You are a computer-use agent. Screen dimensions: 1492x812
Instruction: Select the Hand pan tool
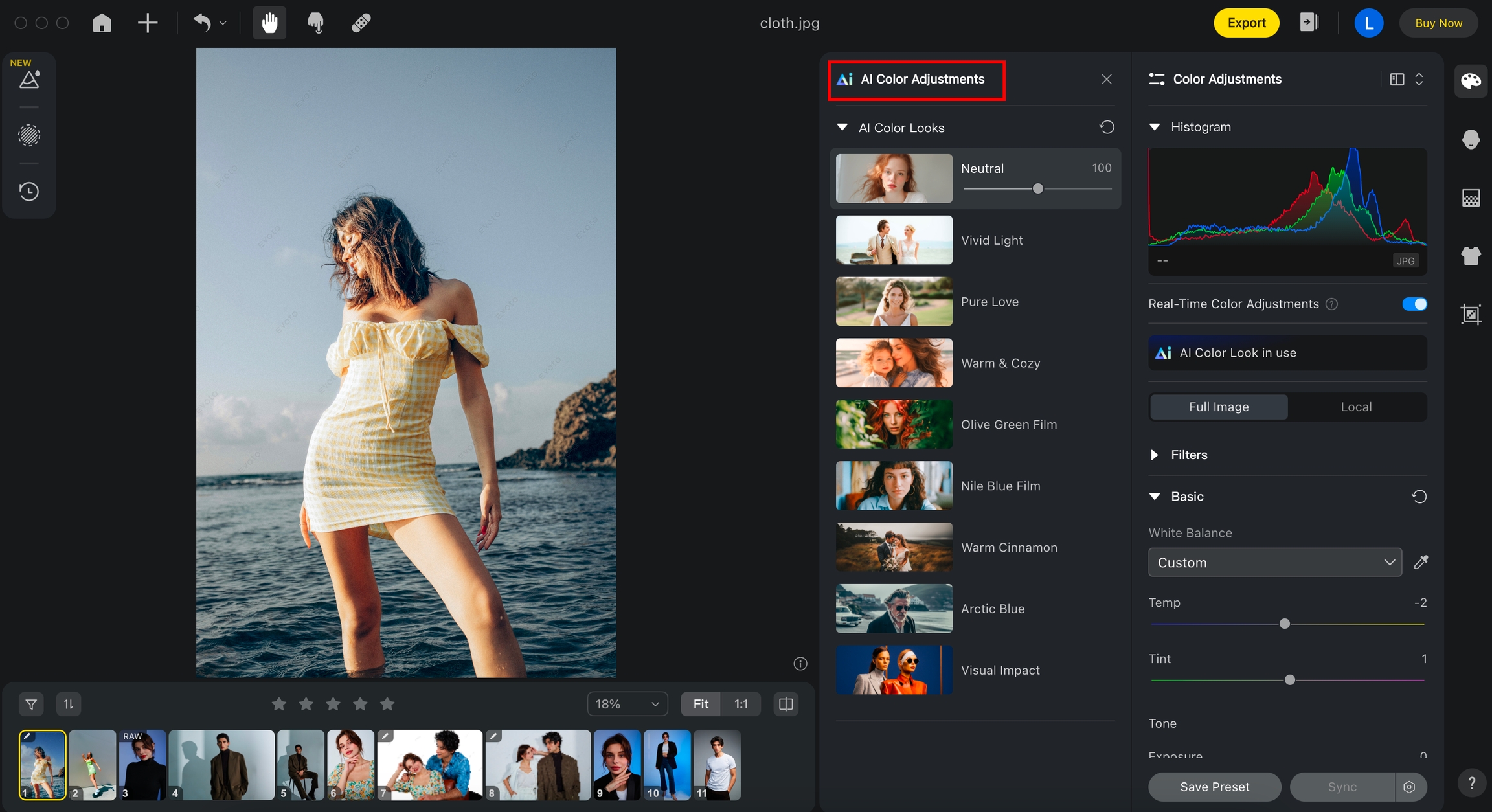point(269,23)
